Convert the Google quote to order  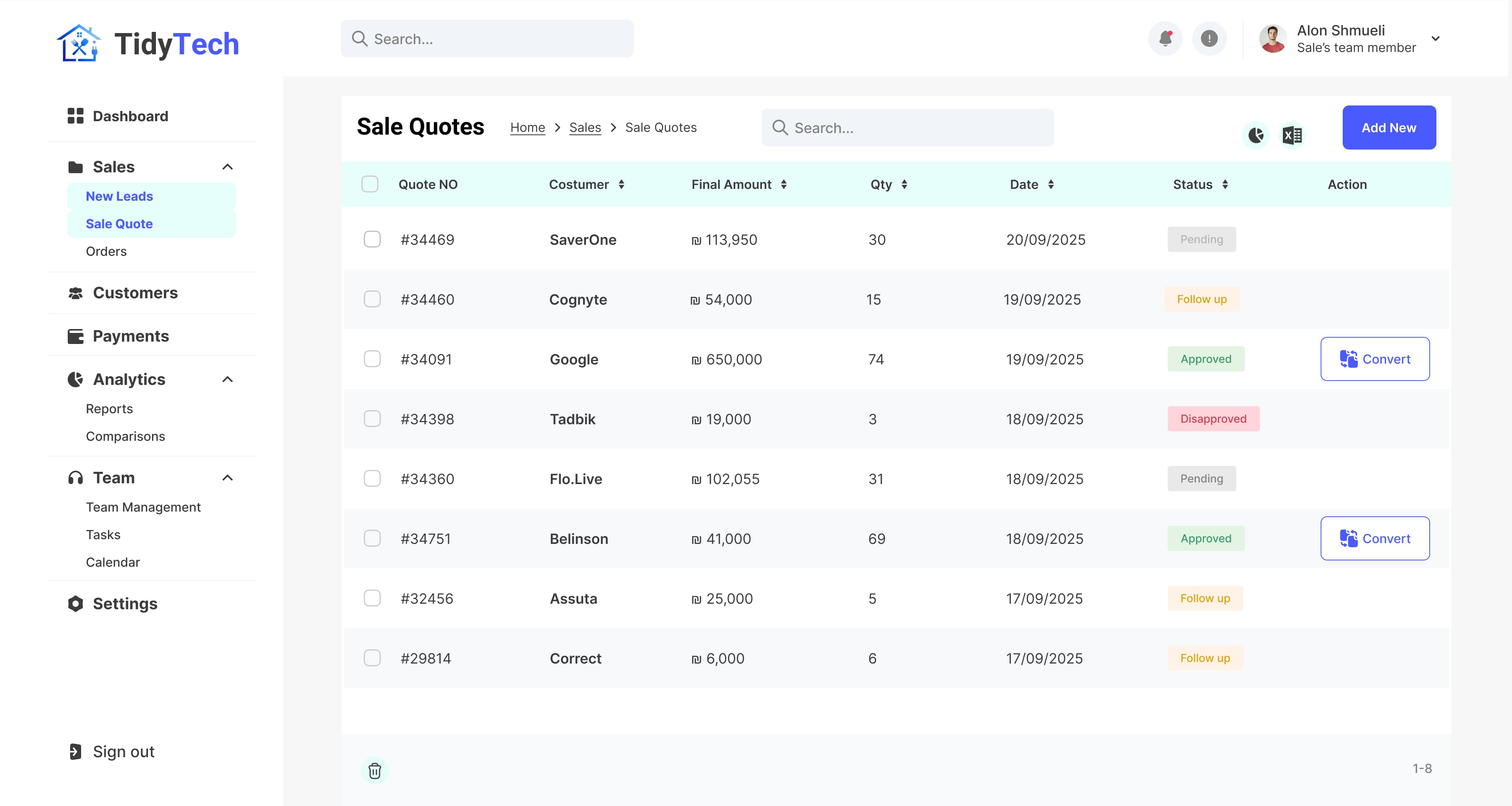click(1375, 359)
